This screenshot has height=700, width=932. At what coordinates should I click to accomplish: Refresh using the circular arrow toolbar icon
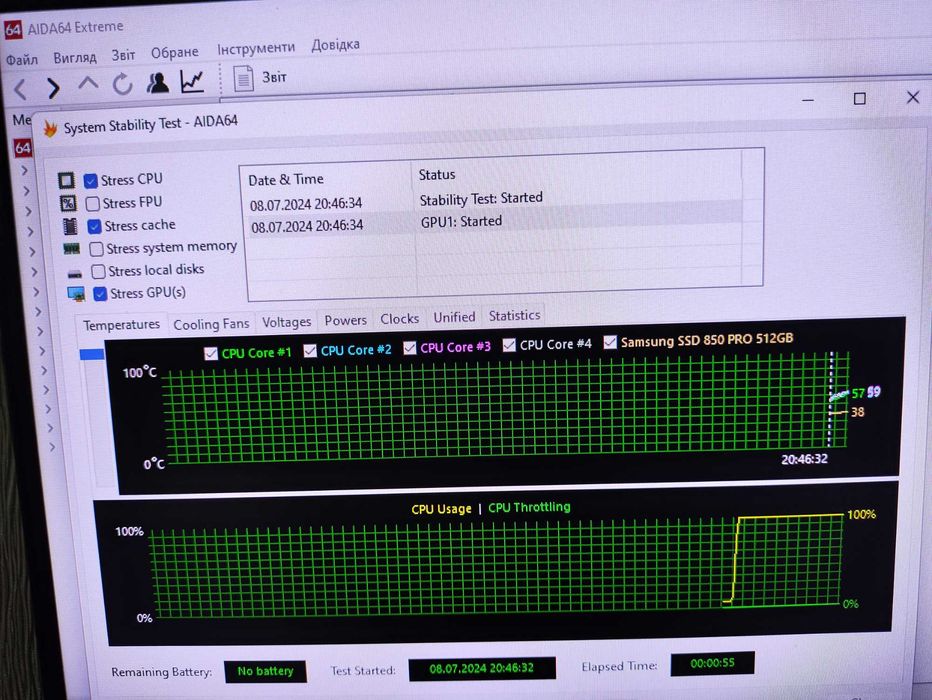click(x=122, y=84)
